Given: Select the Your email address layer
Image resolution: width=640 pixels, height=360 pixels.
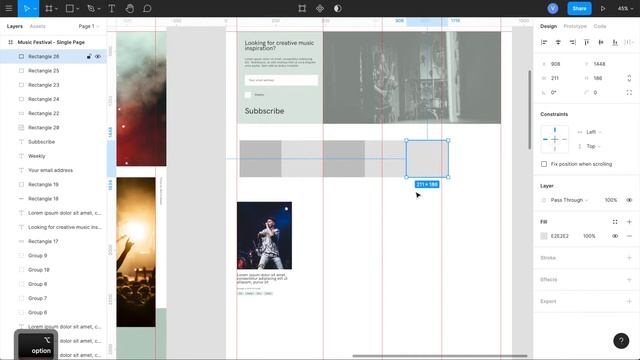Looking at the screenshot, I should pyautogui.click(x=50, y=170).
